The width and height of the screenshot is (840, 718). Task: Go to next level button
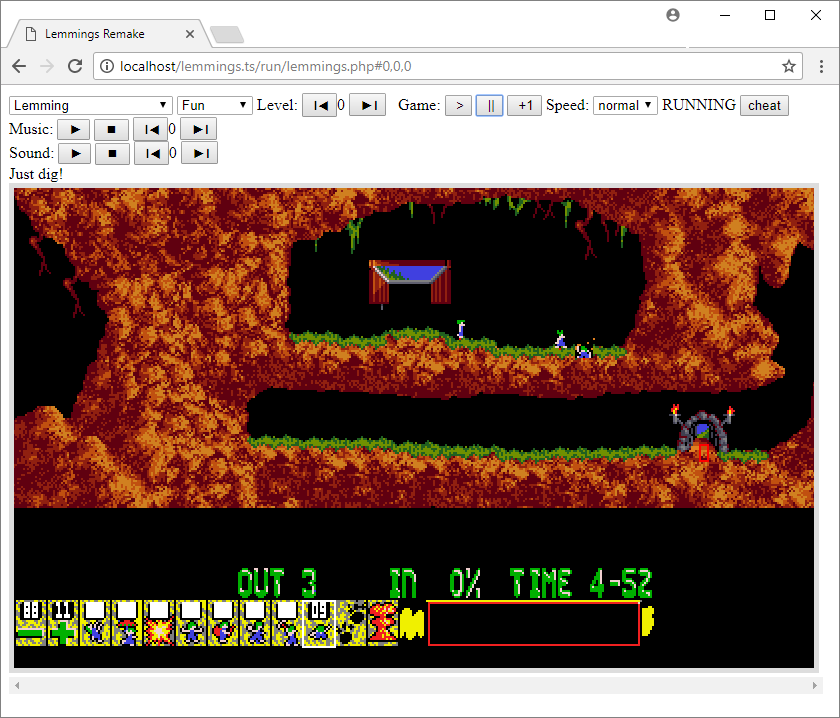point(368,105)
